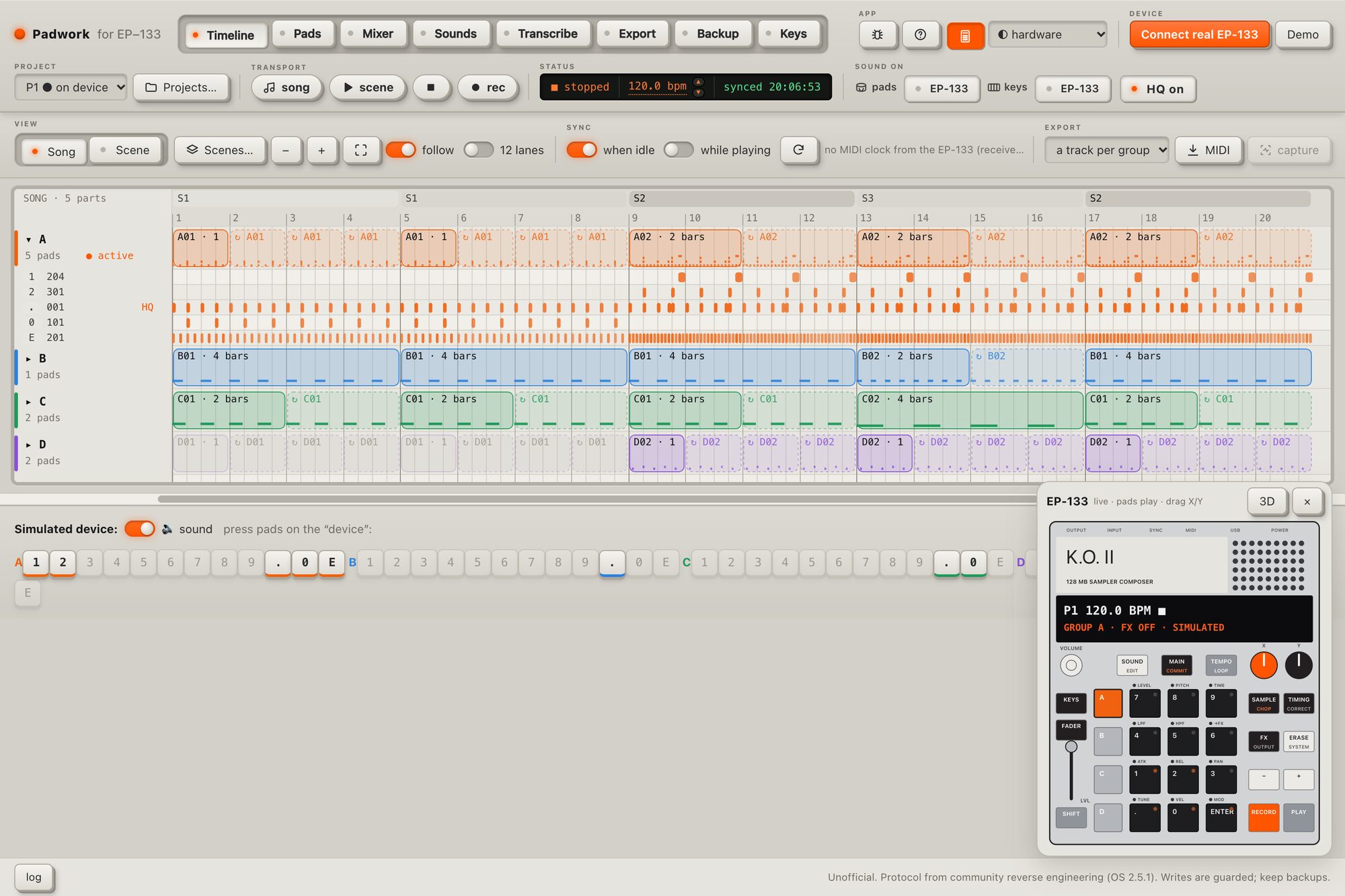The height and width of the screenshot is (896, 1345).
Task: Toggle the orange device panel icon
Action: (965, 35)
